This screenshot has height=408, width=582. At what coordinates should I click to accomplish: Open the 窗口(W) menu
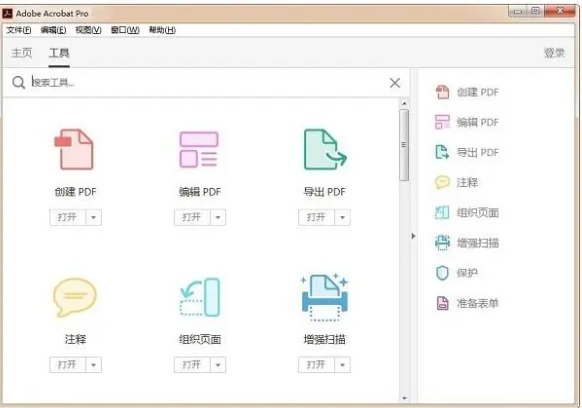point(125,30)
